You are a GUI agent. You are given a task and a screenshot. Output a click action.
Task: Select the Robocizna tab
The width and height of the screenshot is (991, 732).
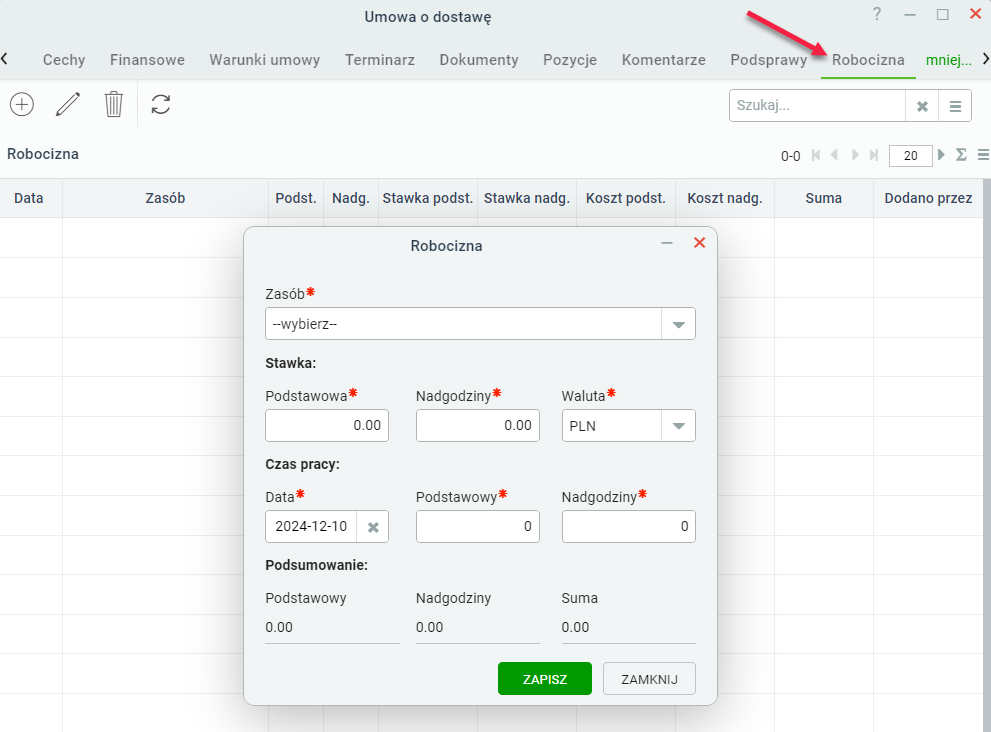tap(868, 60)
